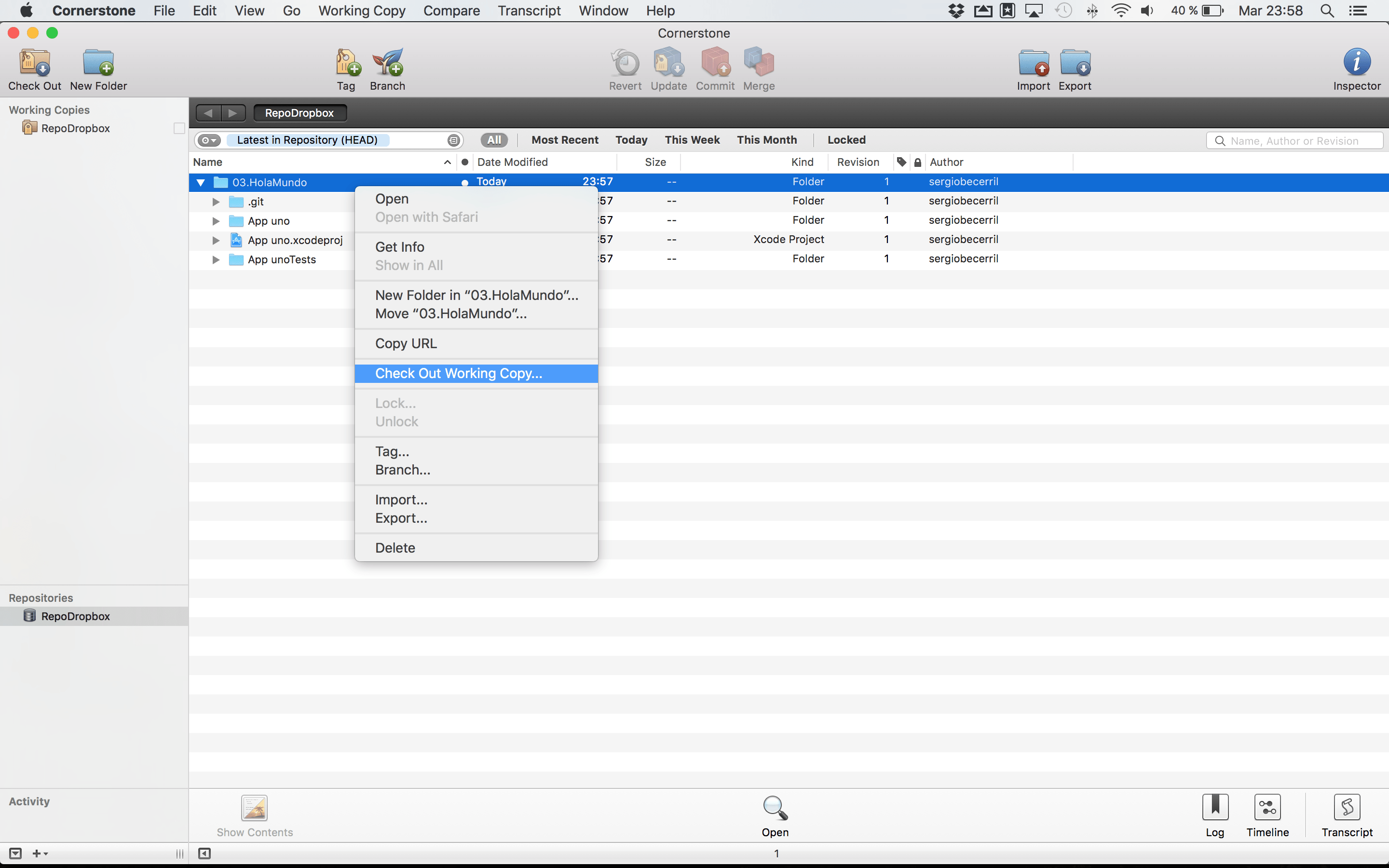Open the Dropbox menu bar icon

coord(956,10)
